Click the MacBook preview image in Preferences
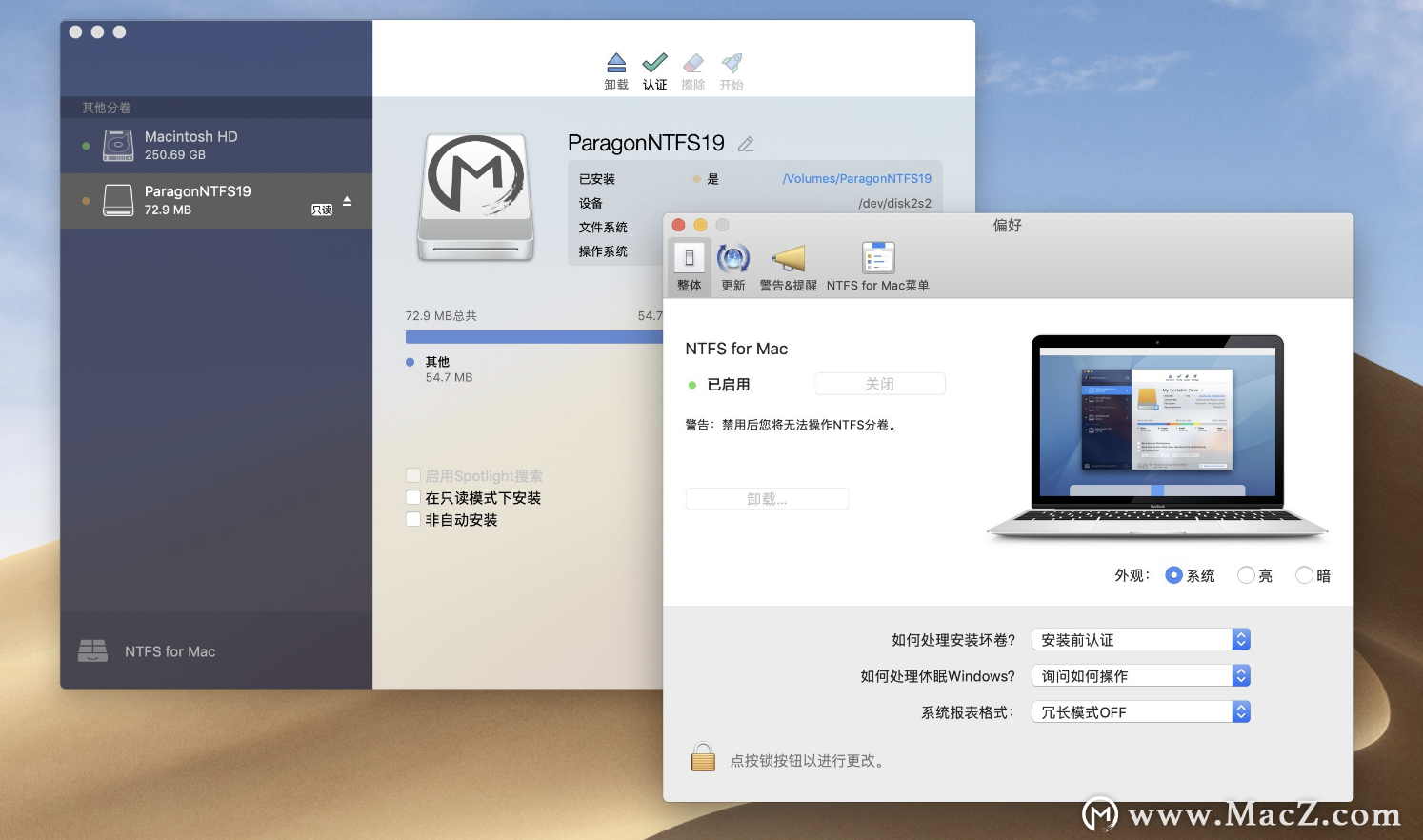 pos(1157,437)
